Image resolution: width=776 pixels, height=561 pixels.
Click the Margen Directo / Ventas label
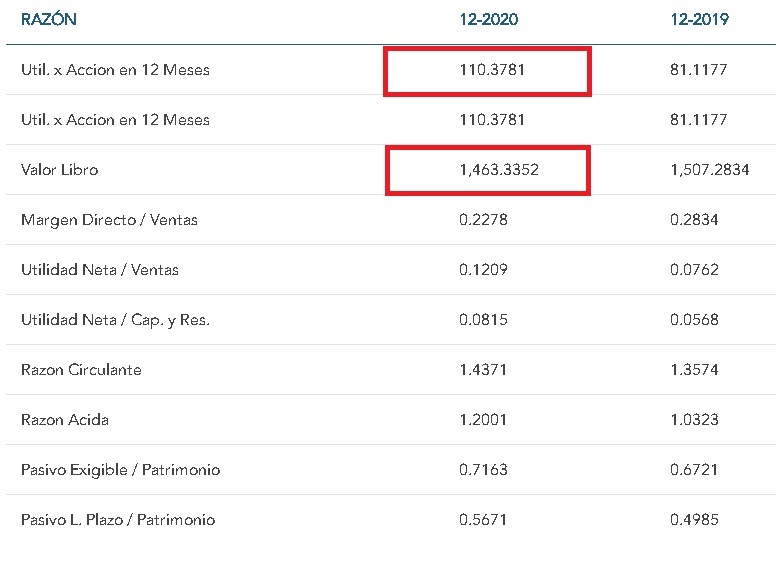(x=109, y=220)
